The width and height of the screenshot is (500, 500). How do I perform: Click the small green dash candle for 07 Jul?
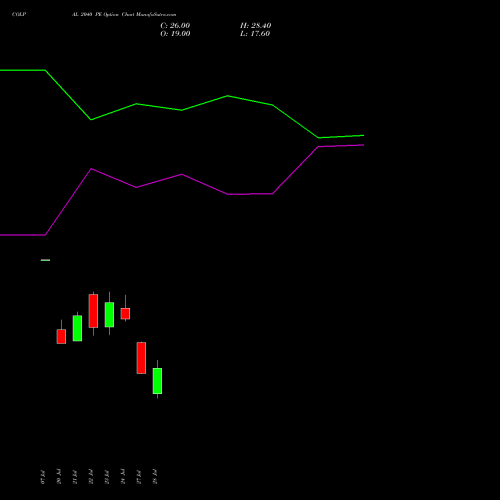45,260
